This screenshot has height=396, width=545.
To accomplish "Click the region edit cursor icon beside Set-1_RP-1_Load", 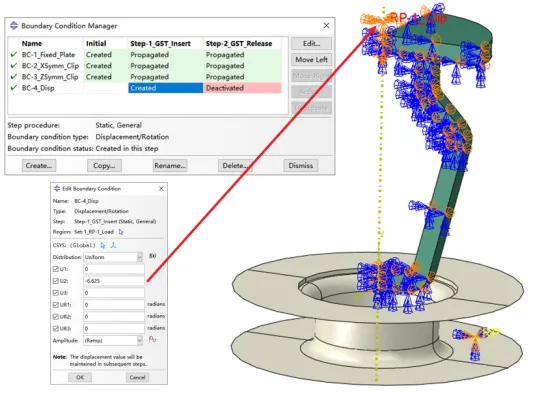I will pos(121,232).
